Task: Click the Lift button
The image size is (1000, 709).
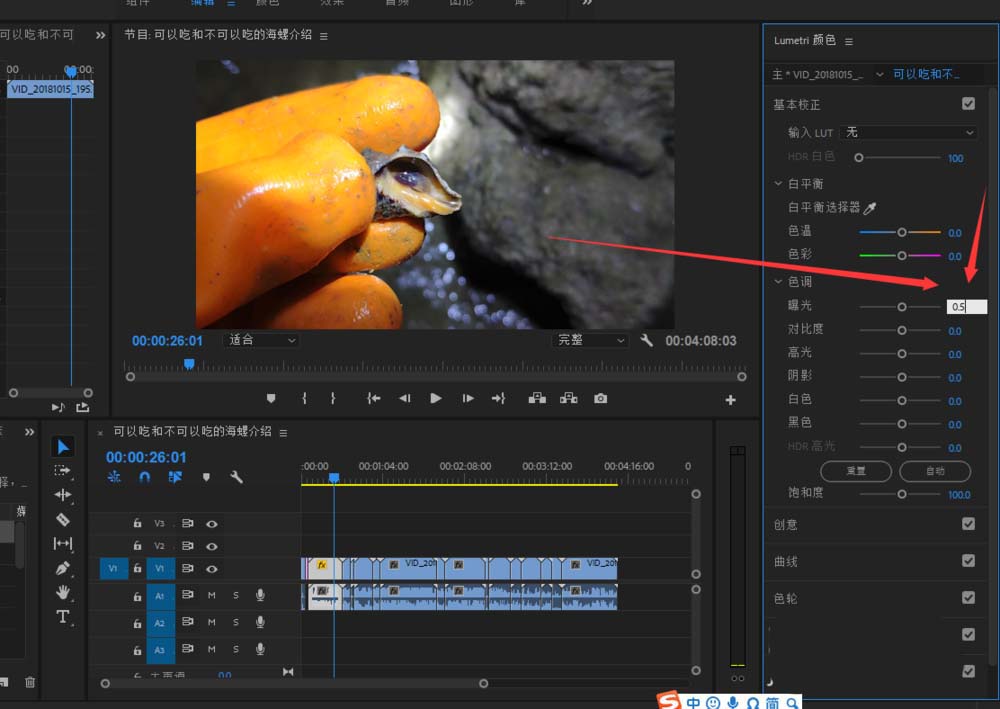Action: pos(537,398)
